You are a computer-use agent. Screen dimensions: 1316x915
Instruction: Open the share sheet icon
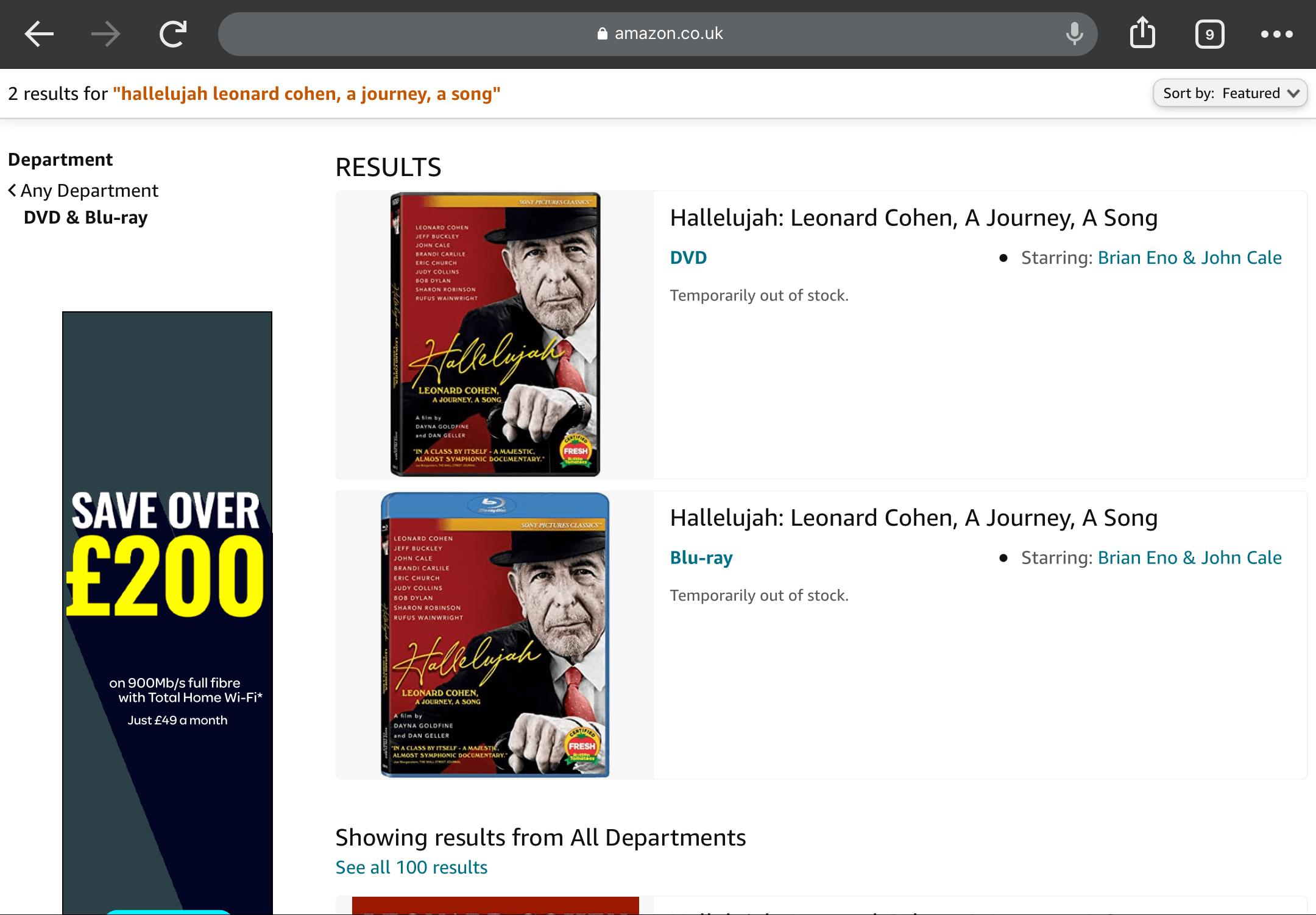tap(1142, 33)
